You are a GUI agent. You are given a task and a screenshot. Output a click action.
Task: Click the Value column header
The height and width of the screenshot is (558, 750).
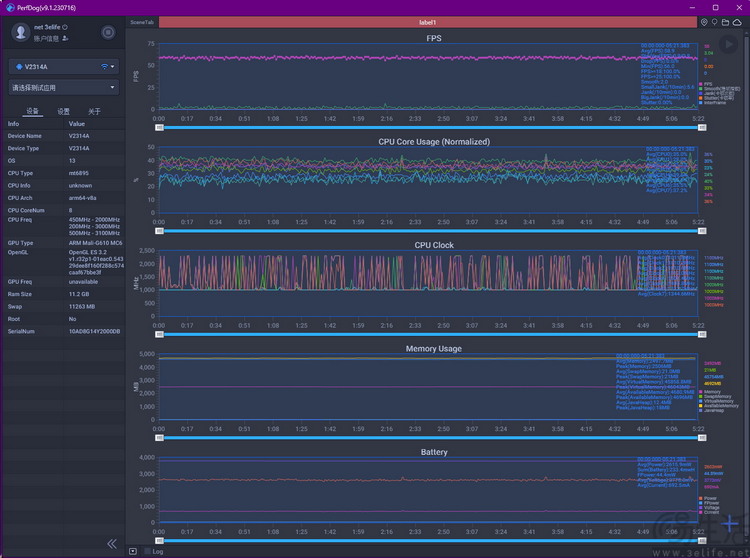pos(77,124)
